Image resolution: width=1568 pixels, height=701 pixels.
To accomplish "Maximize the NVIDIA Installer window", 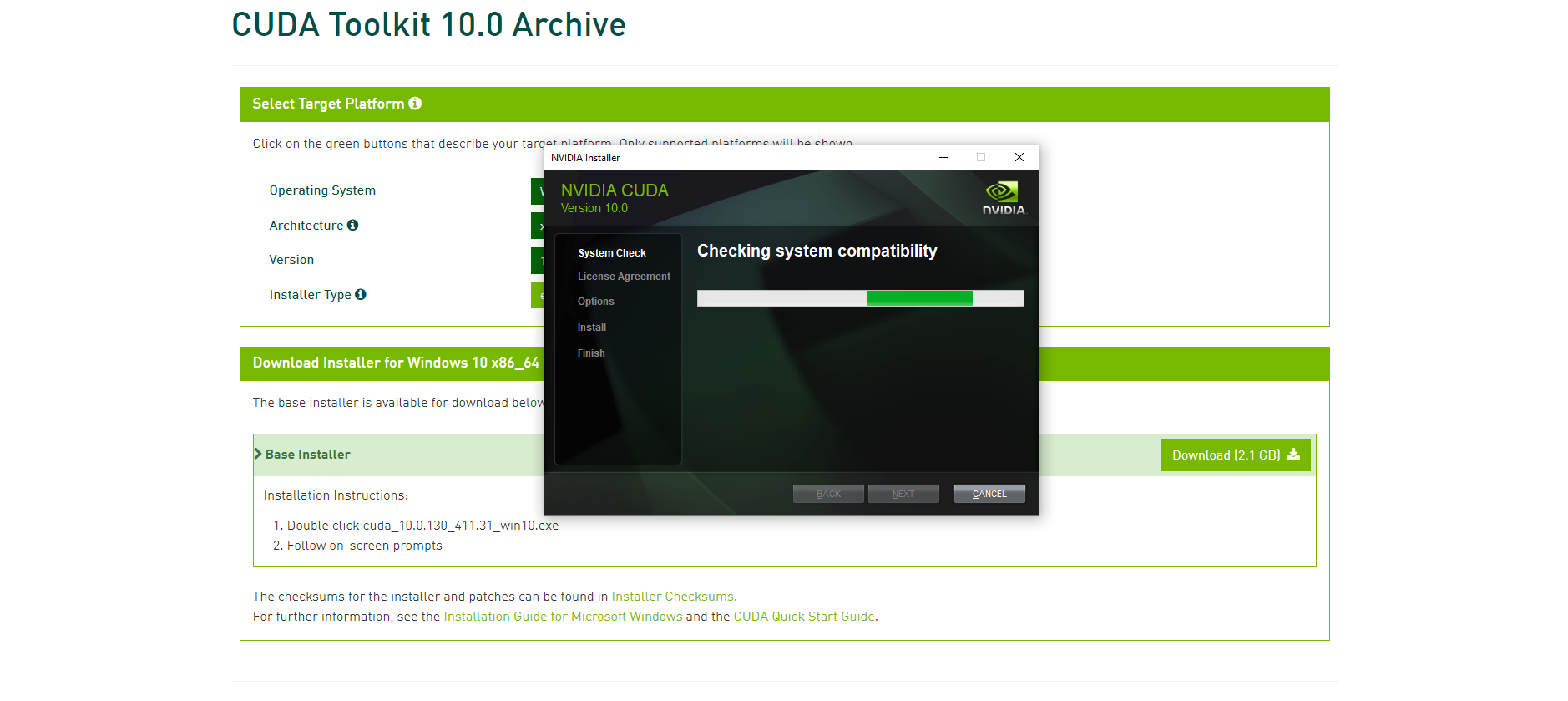I will point(981,157).
